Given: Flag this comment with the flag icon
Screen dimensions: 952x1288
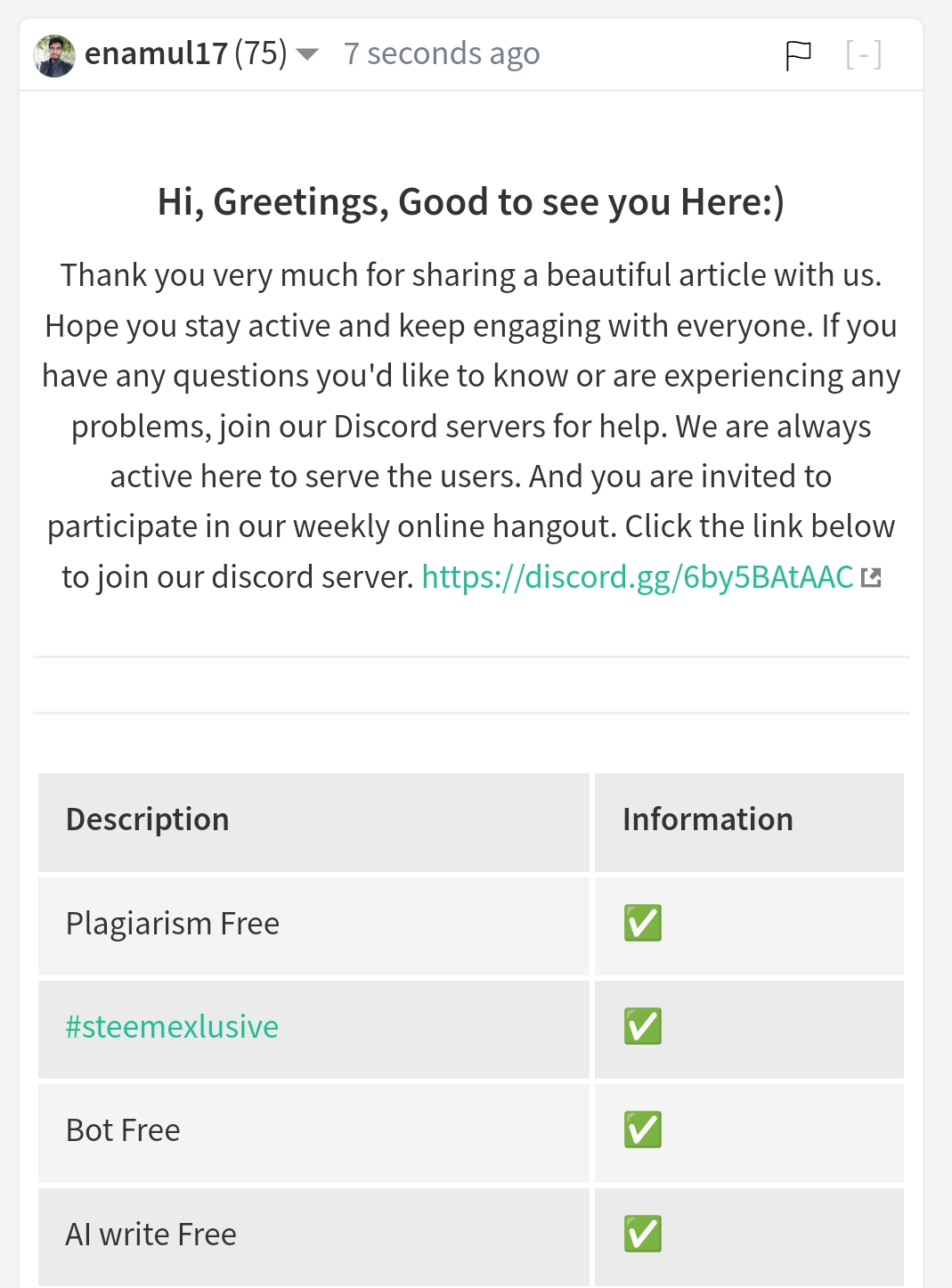Looking at the screenshot, I should pos(798,55).
